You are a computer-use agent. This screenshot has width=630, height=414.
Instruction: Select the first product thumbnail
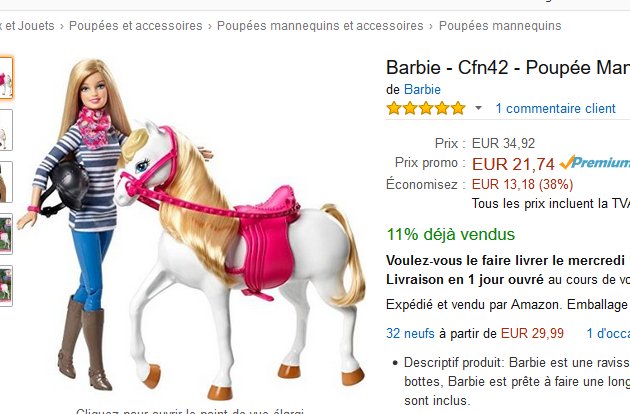tap(6, 78)
